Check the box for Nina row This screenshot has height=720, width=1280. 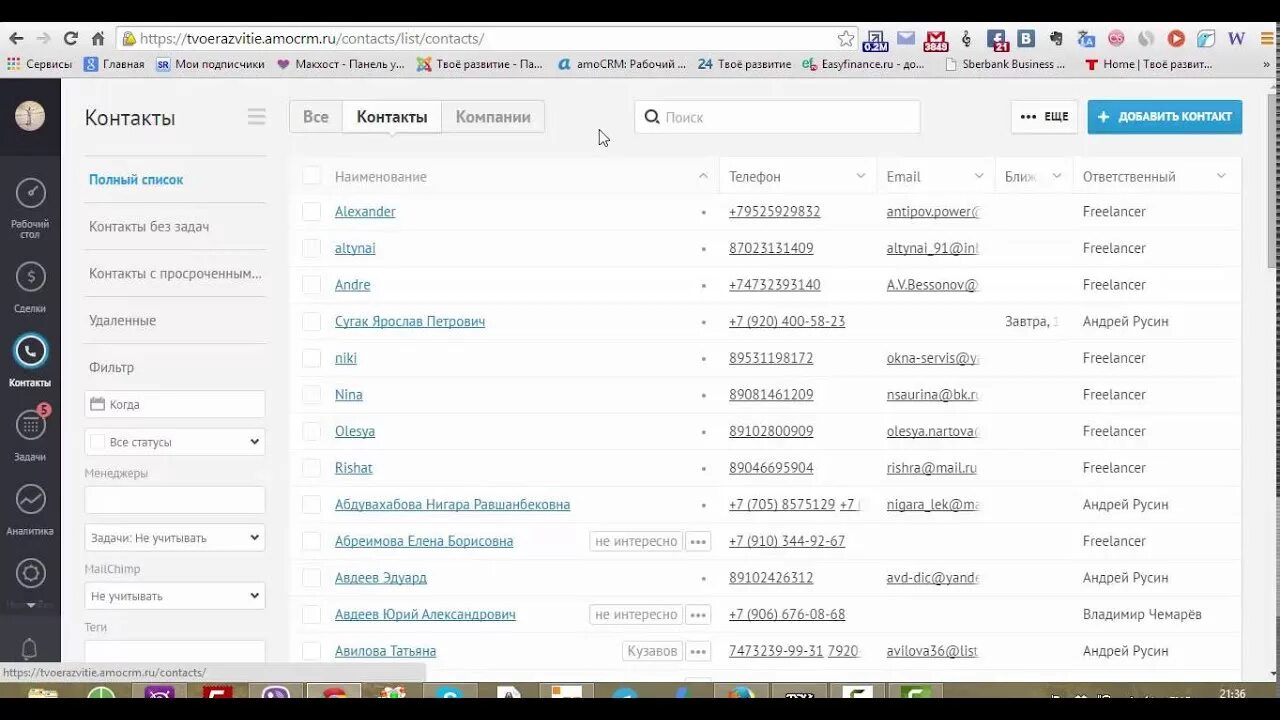312,395
